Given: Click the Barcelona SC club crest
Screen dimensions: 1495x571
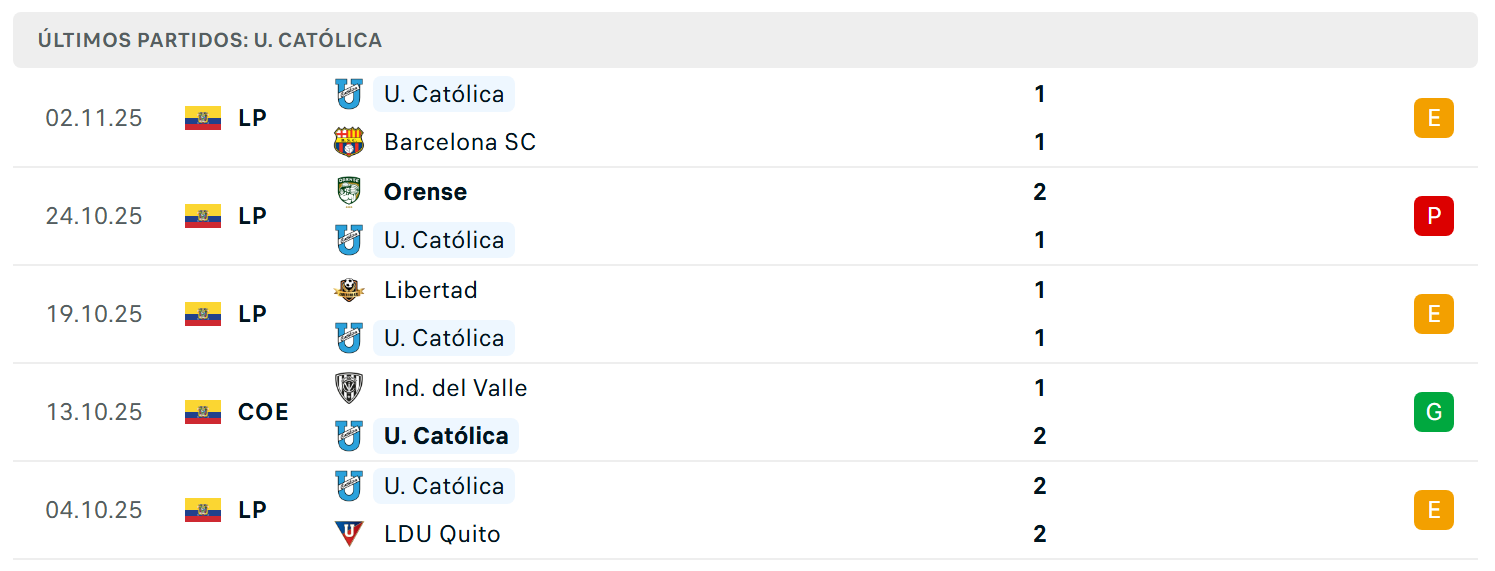Looking at the screenshot, I should [349, 142].
